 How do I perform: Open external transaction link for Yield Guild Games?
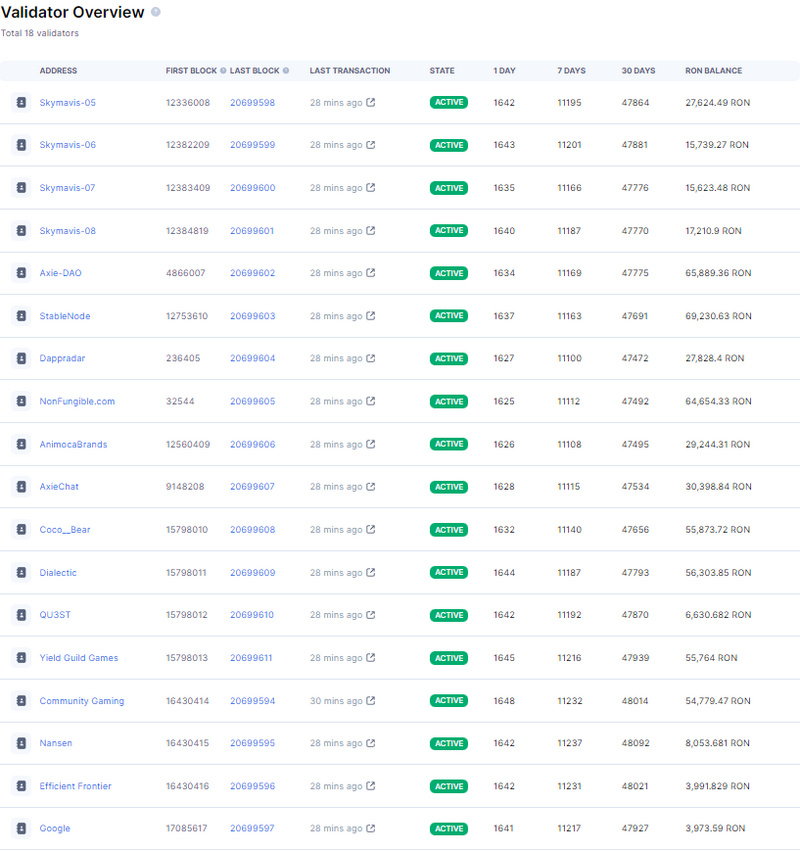[x=371, y=657]
